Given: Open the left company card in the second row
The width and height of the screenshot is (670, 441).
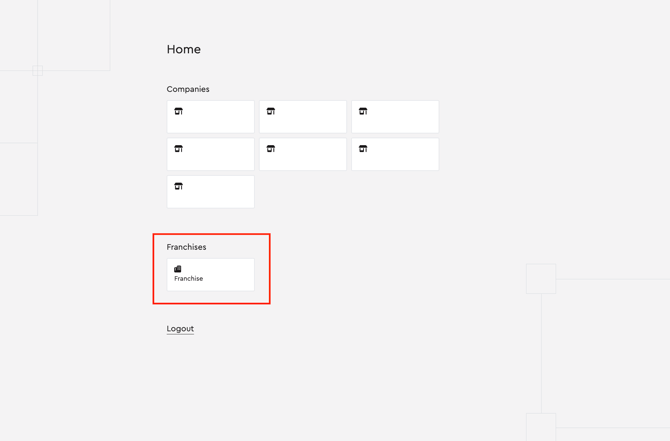Looking at the screenshot, I should 210,155.
